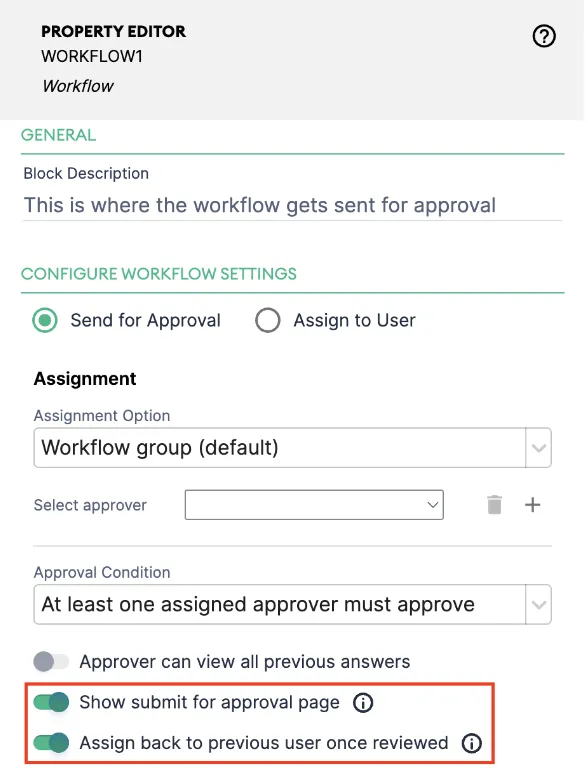Show info for submit for approval page
Screen dimensions: 588x778
tap(363, 703)
